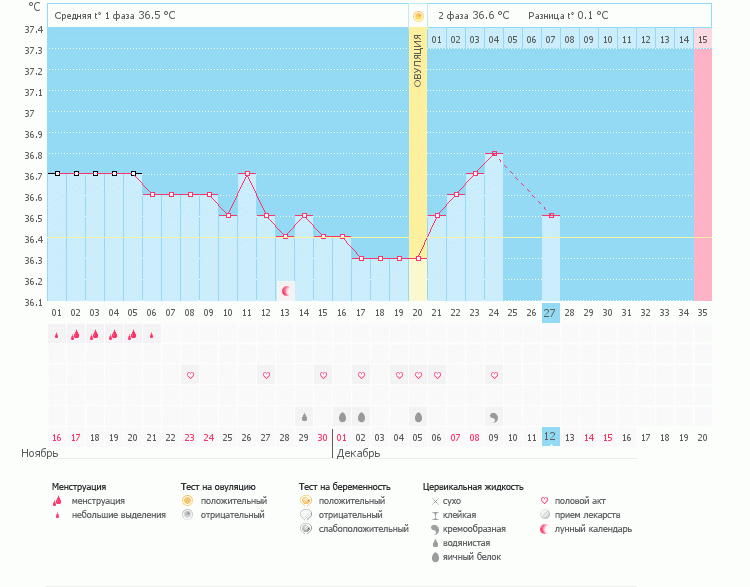Select highlighted cycle day 27 on the axis
This screenshot has width=750, height=587.
click(x=551, y=313)
